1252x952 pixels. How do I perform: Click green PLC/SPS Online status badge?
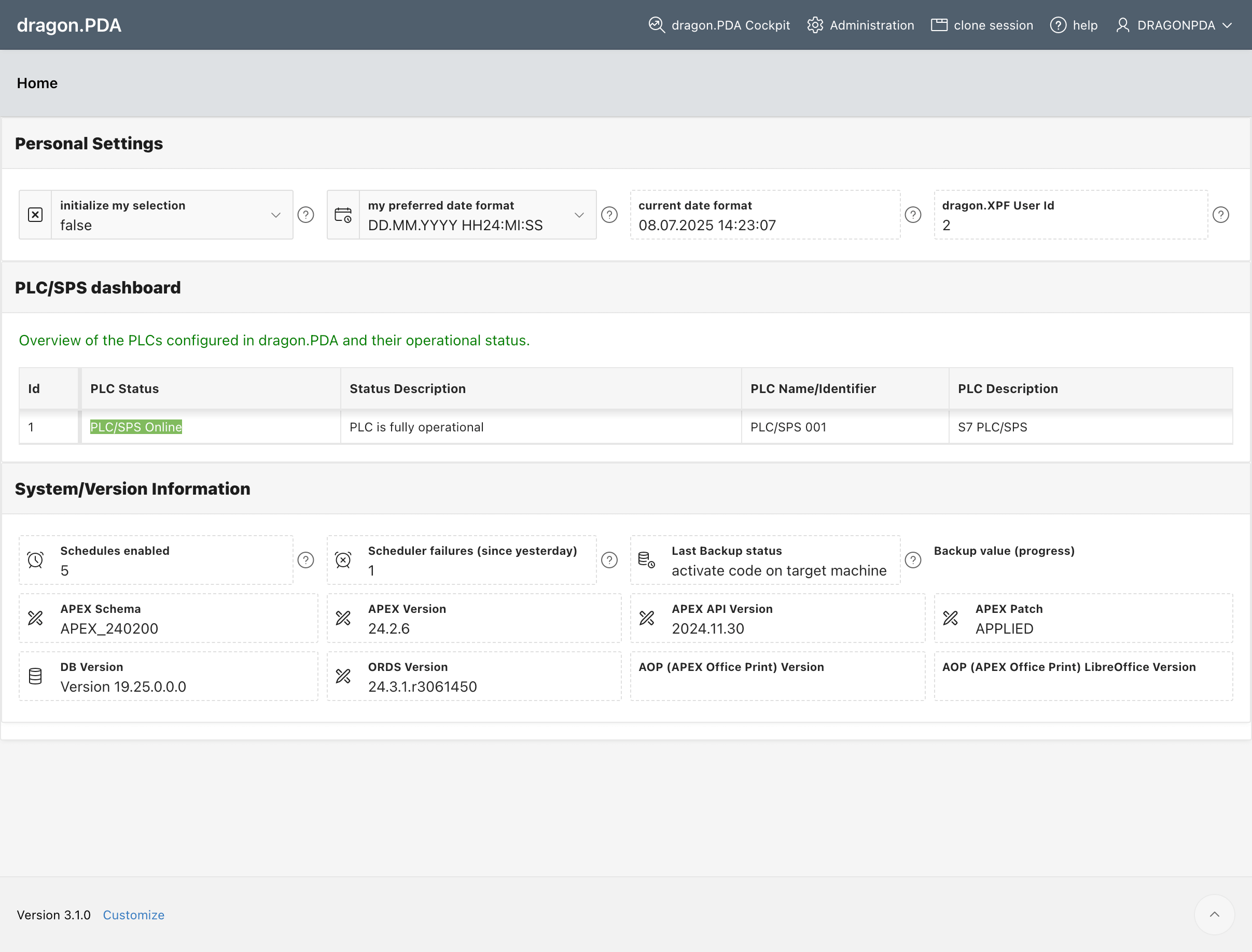point(136,427)
